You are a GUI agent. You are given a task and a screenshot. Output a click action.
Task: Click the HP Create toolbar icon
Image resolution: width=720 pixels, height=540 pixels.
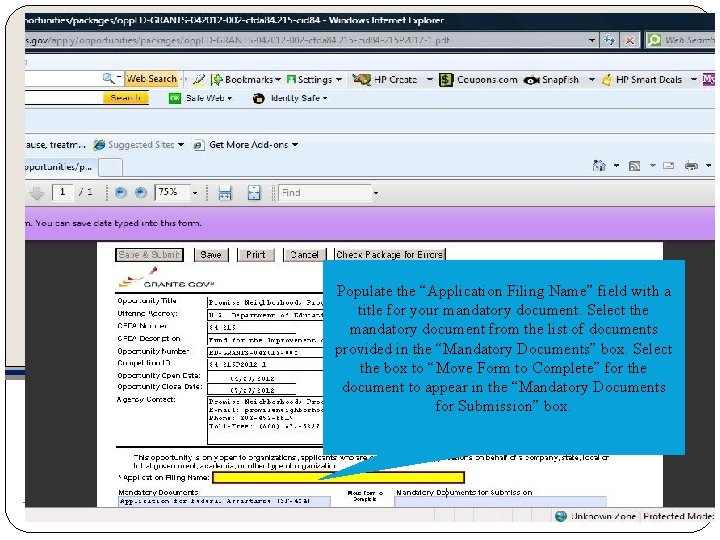pyautogui.click(x=361, y=79)
